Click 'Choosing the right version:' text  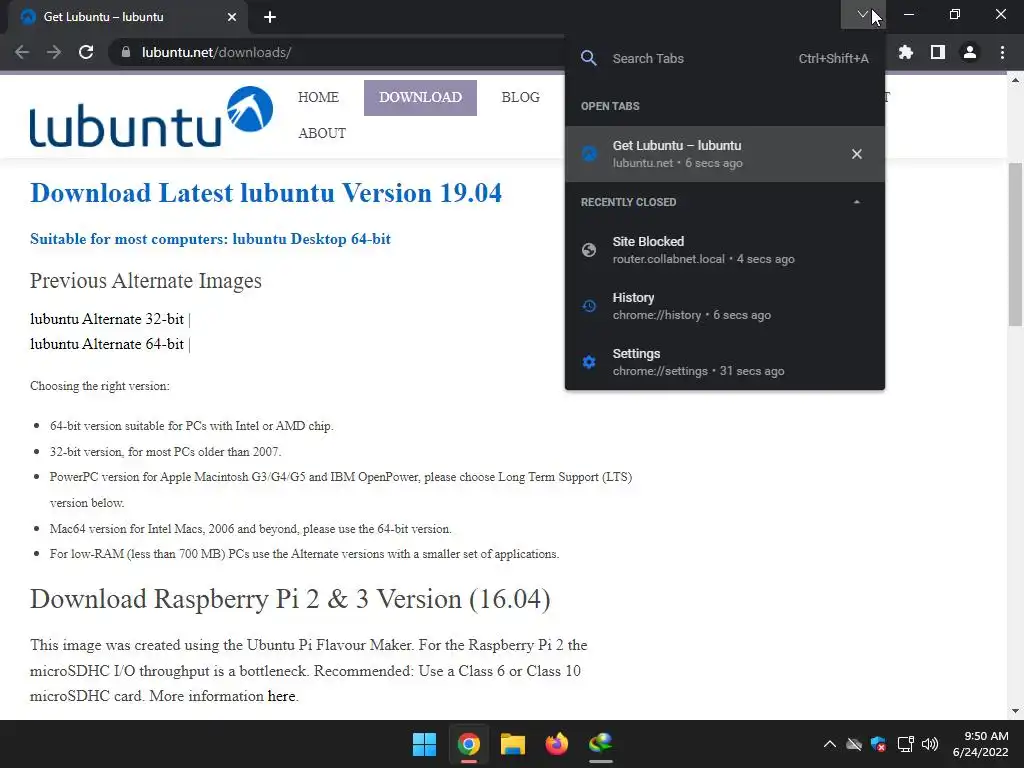[x=100, y=386]
